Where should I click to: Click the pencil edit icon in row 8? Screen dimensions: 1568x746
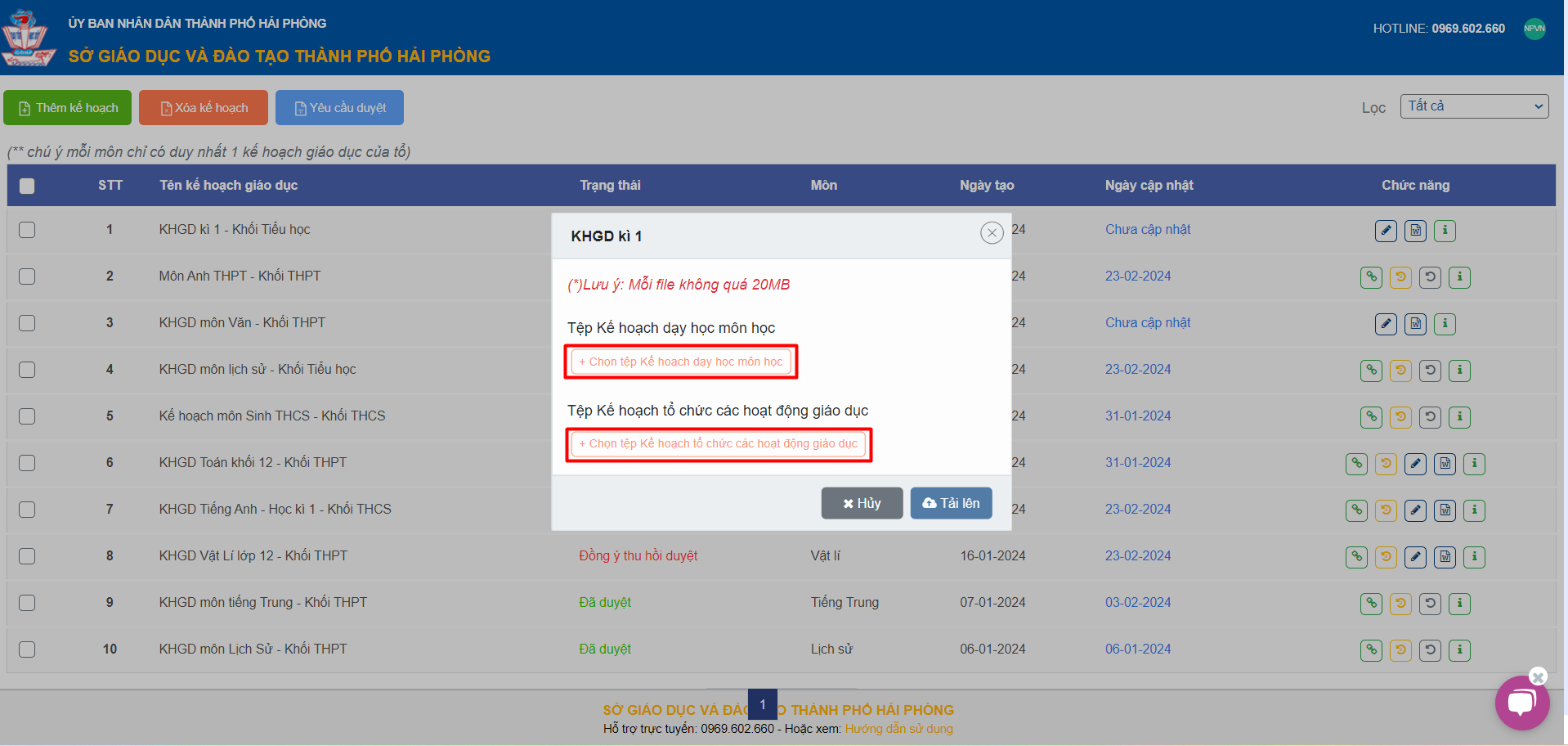(x=1415, y=557)
